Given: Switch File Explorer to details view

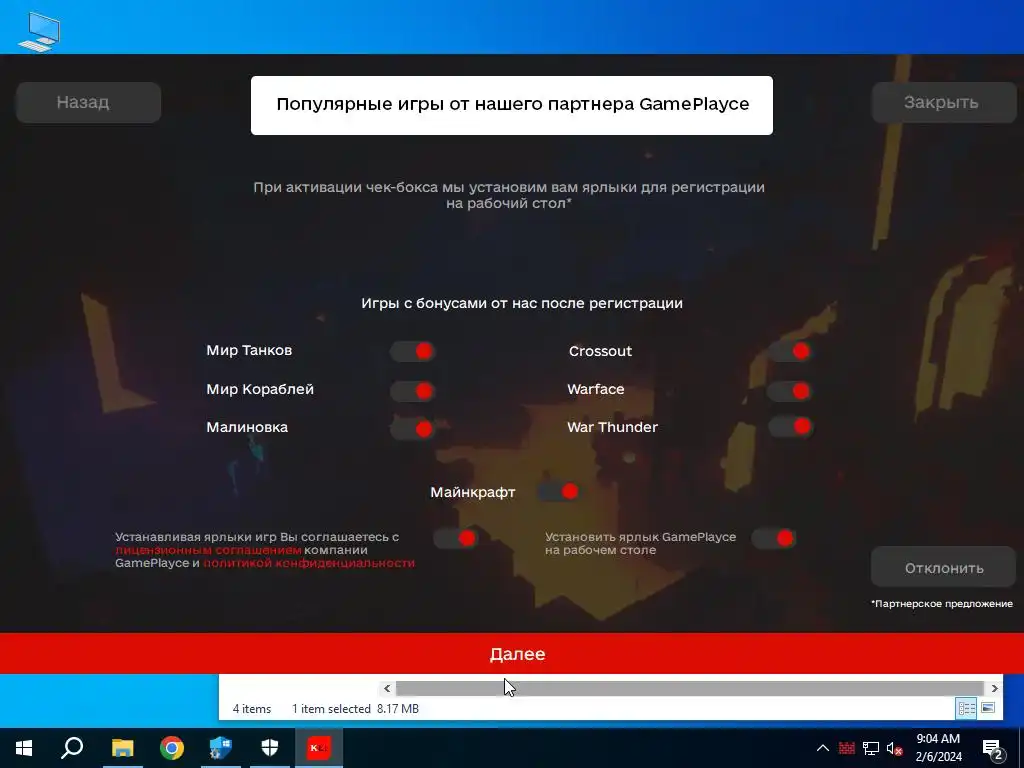Looking at the screenshot, I should point(967,708).
